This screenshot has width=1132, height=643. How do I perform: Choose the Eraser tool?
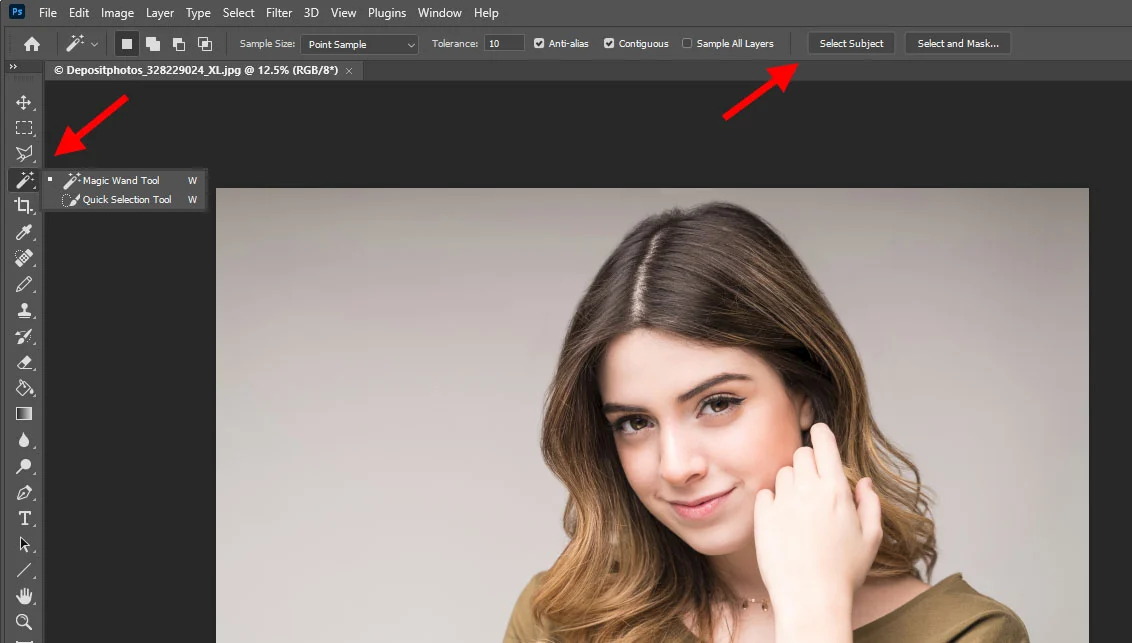24,362
